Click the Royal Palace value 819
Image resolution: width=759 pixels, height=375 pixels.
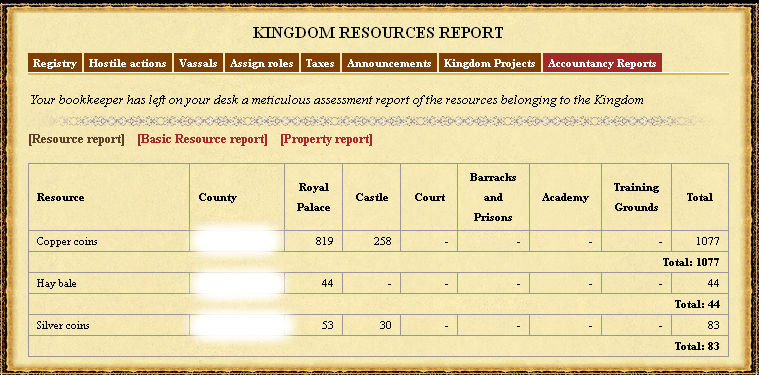(x=324, y=241)
